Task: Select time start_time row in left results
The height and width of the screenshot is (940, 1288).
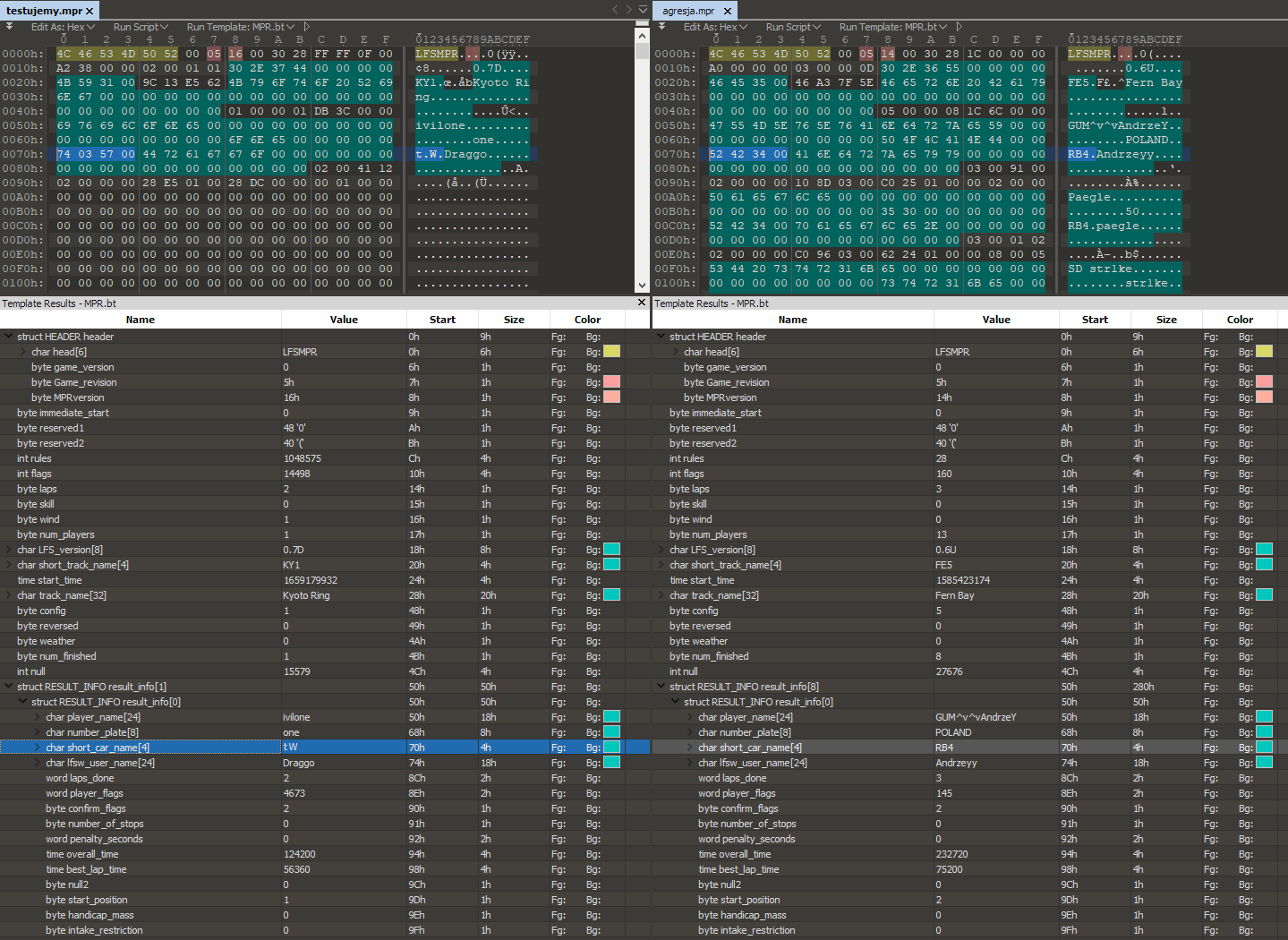Action: click(x=325, y=580)
